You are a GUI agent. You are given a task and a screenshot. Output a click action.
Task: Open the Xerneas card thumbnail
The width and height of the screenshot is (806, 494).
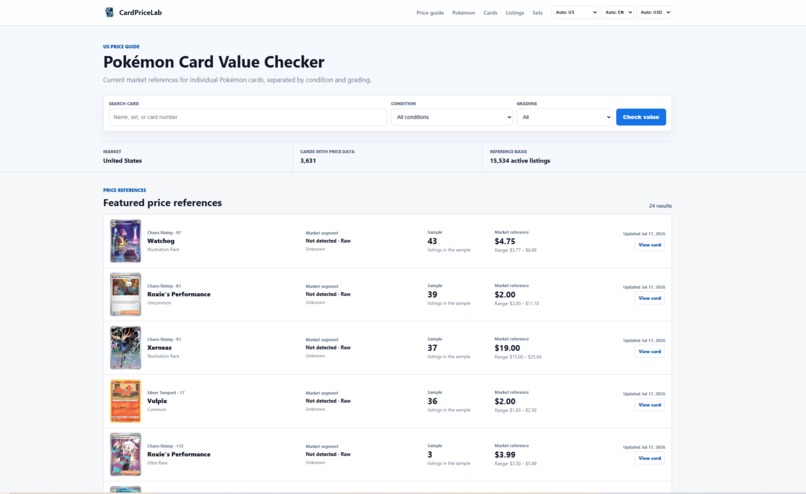point(125,348)
